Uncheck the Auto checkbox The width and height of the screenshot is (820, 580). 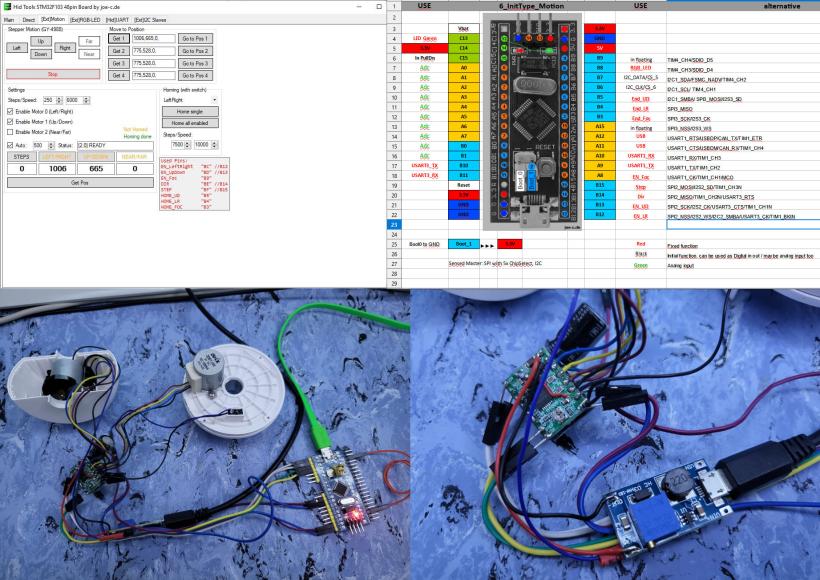pyautogui.click(x=11, y=145)
